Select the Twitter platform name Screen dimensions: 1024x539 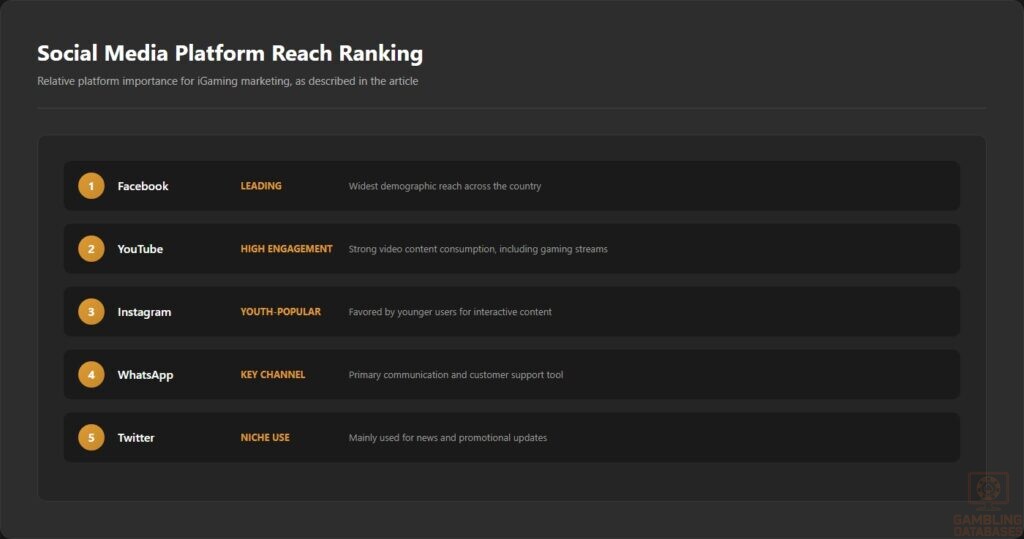[136, 438]
